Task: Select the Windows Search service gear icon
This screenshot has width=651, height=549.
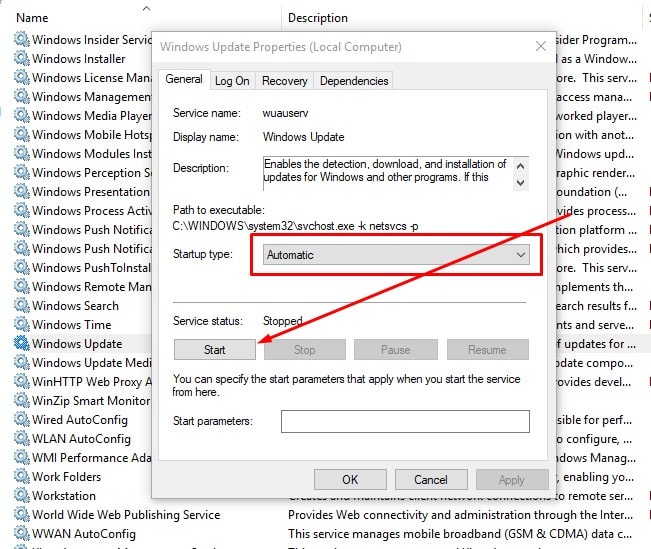Action: click(x=21, y=306)
